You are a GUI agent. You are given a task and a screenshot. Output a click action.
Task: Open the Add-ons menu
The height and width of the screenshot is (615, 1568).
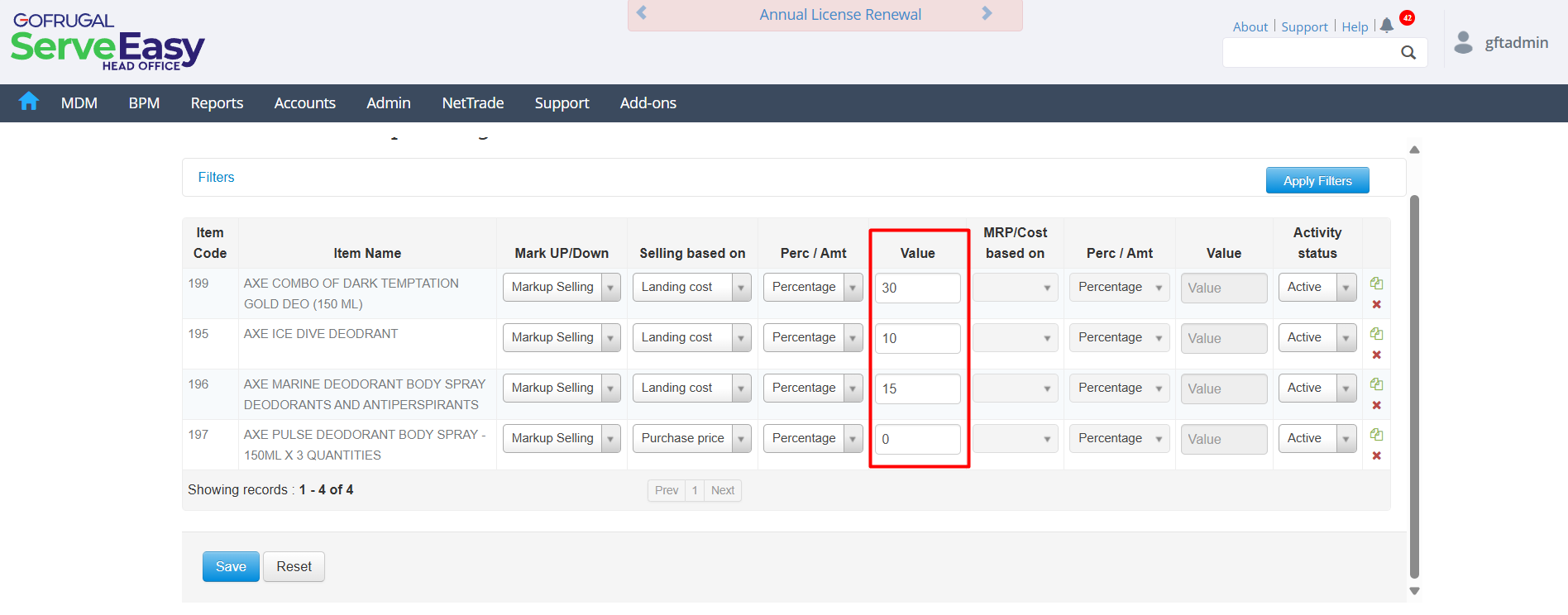(648, 103)
